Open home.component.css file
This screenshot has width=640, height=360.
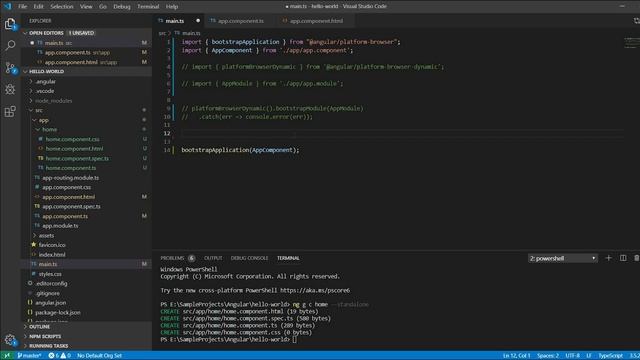73,139
